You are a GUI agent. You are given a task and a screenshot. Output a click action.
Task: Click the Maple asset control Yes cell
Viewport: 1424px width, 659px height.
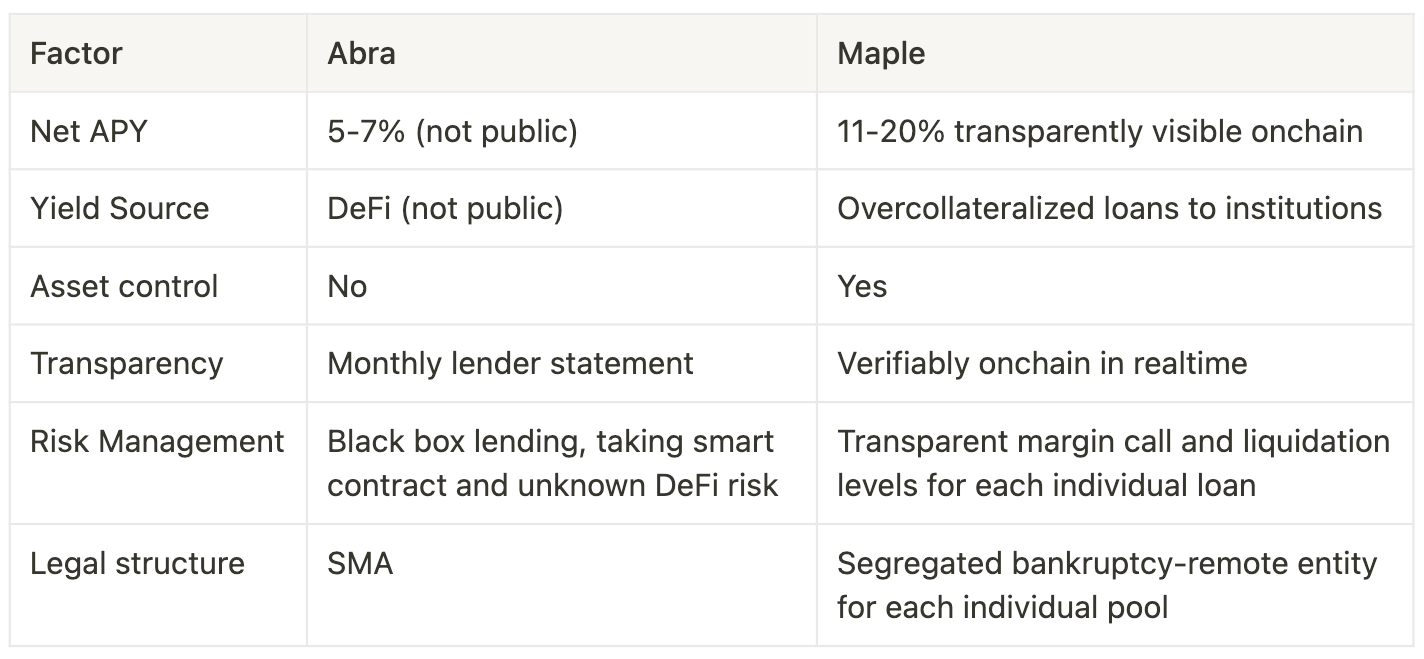[1115, 286]
